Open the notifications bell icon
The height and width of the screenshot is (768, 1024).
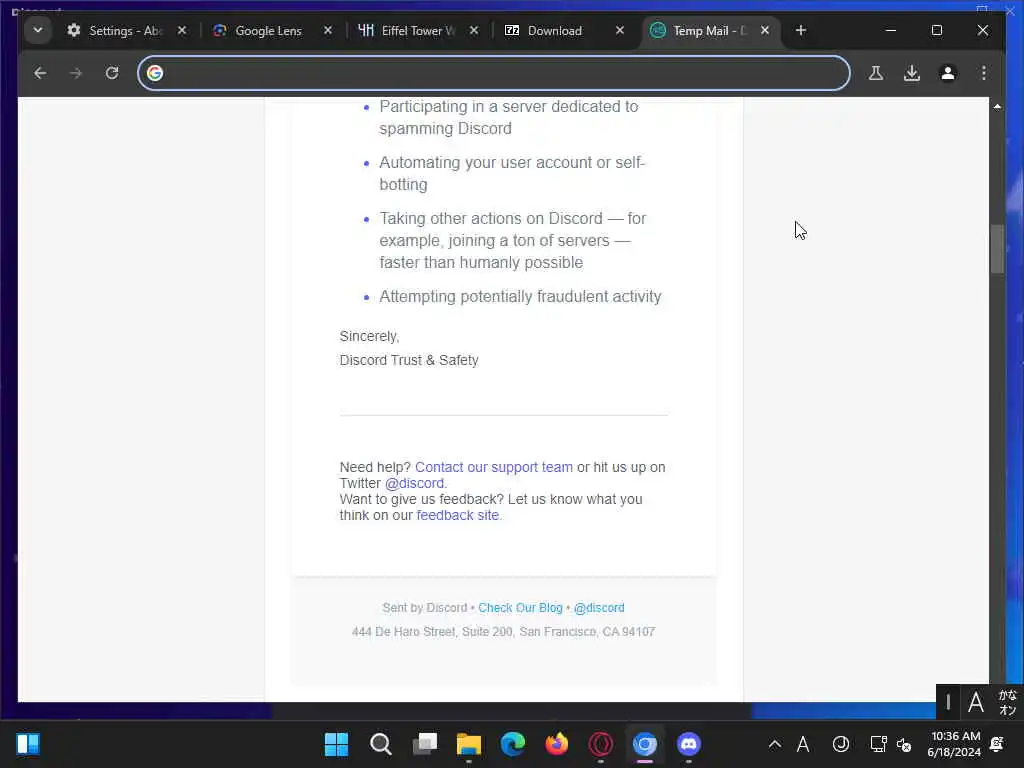(997, 744)
